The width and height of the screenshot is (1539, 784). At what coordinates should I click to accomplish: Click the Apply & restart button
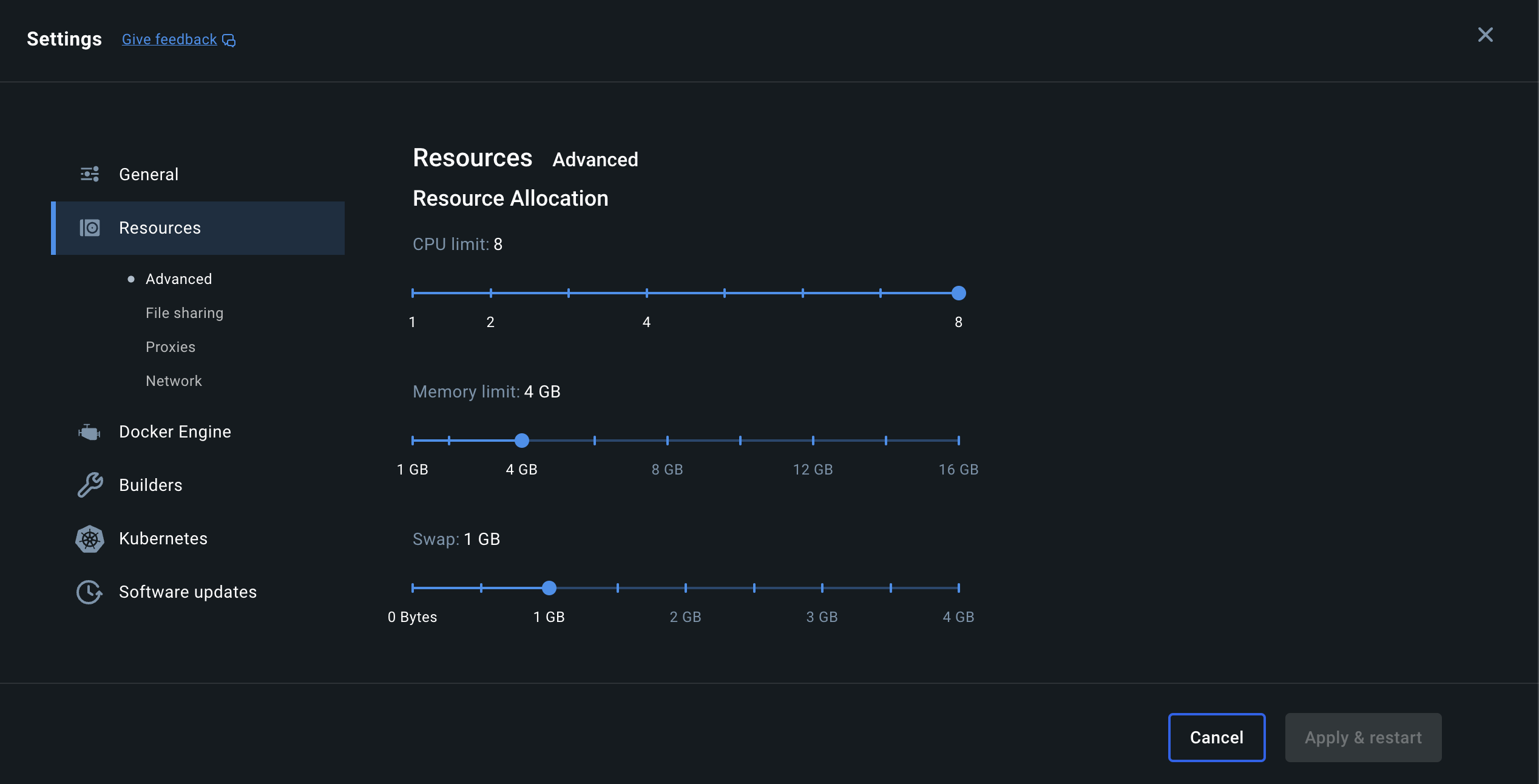pyautogui.click(x=1363, y=737)
